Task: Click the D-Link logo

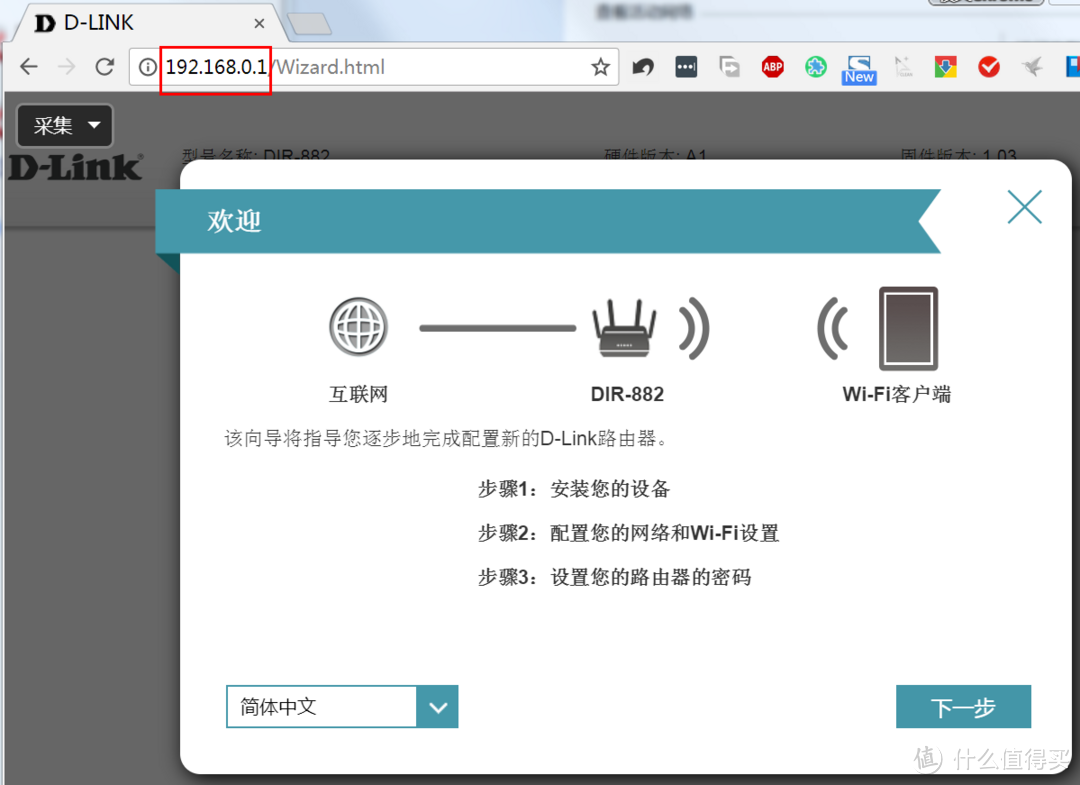Action: (x=76, y=167)
